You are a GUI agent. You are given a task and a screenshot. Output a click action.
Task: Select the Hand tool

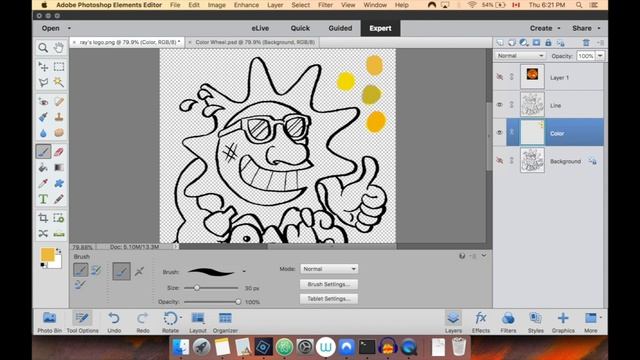(x=59, y=48)
